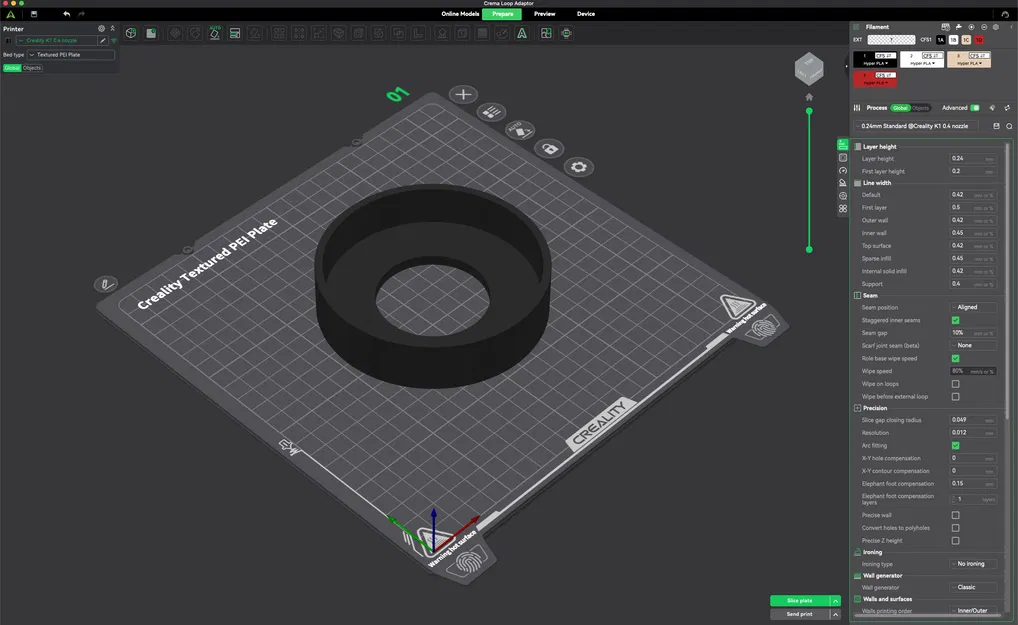Open the Quality settings tab in process sidebar

tap(842, 145)
